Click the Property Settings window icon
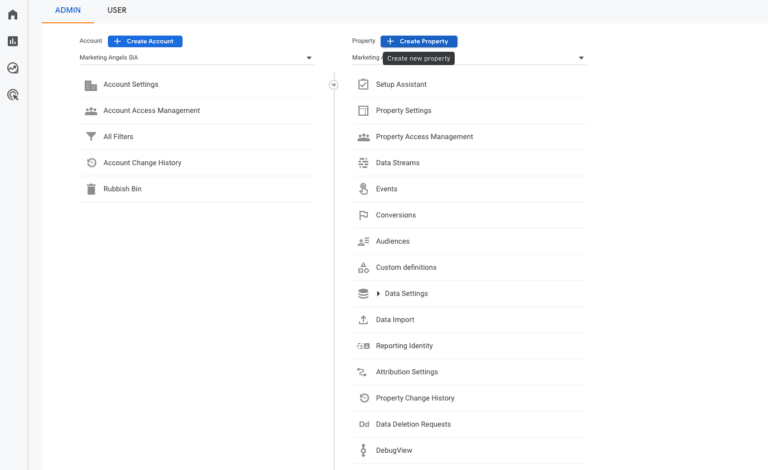The image size is (768, 470). click(x=363, y=111)
